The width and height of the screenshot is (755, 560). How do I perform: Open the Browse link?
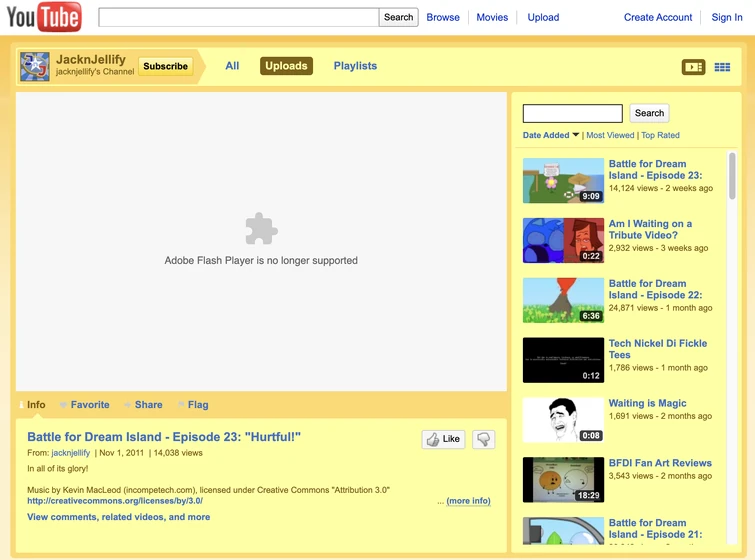443,17
